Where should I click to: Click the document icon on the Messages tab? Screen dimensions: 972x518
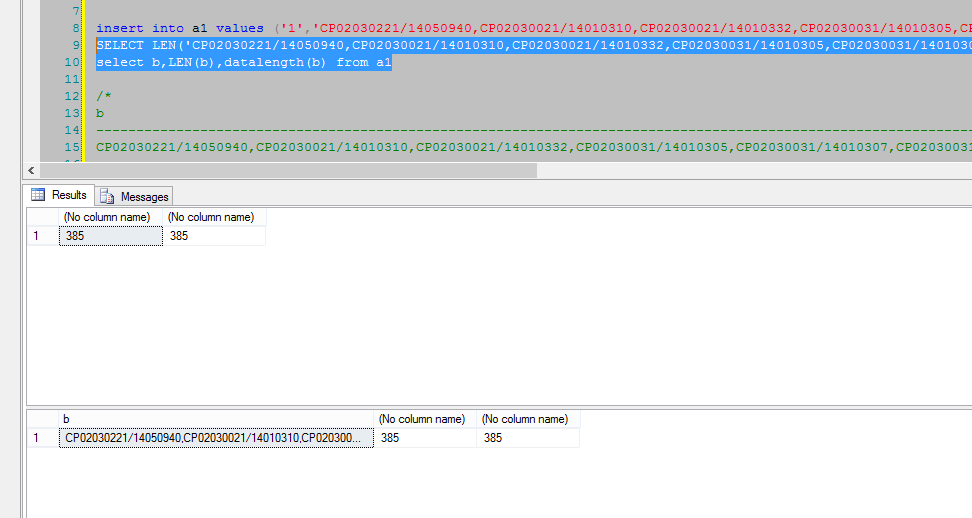[107, 197]
